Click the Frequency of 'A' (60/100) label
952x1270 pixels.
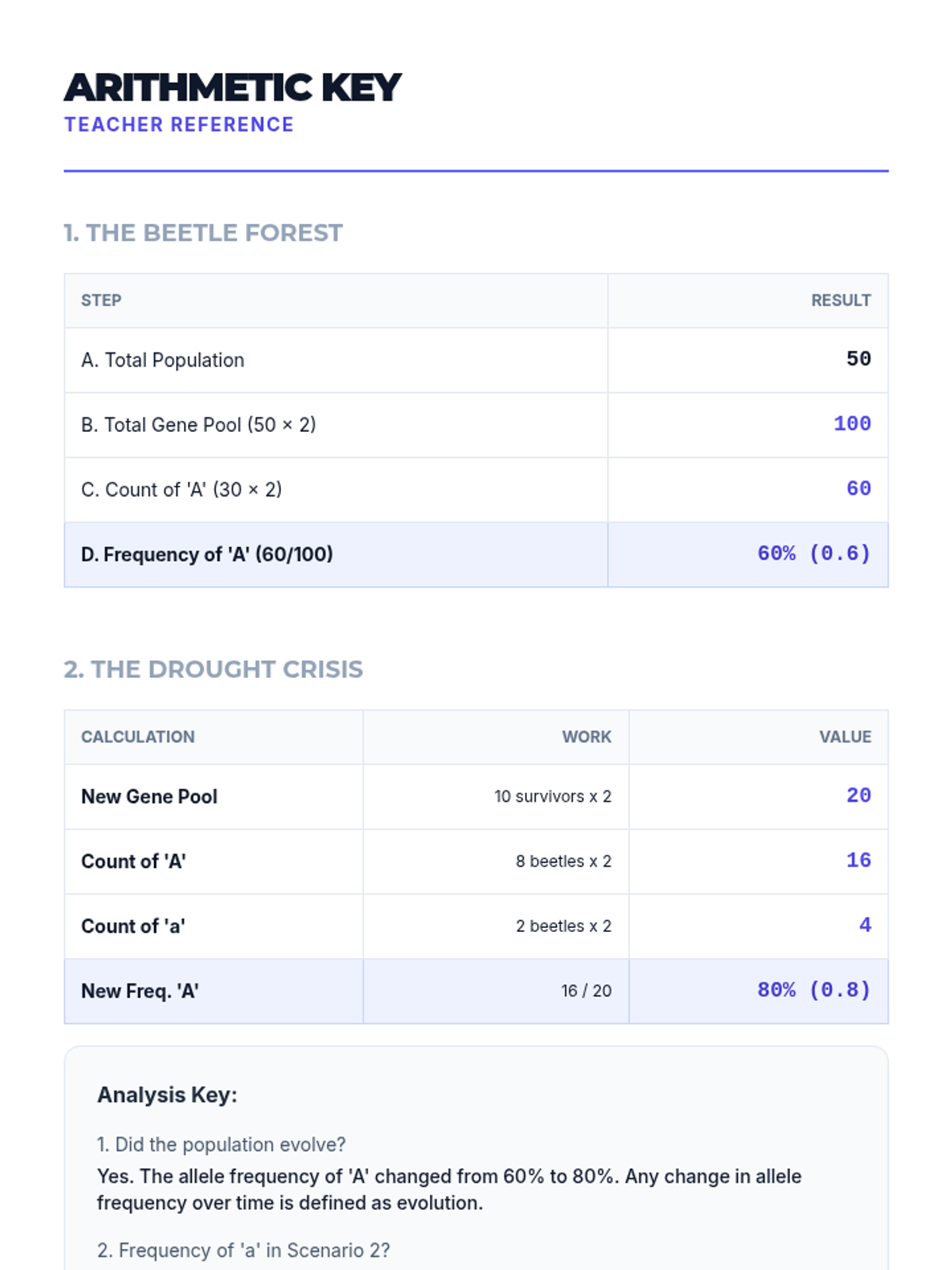207,554
